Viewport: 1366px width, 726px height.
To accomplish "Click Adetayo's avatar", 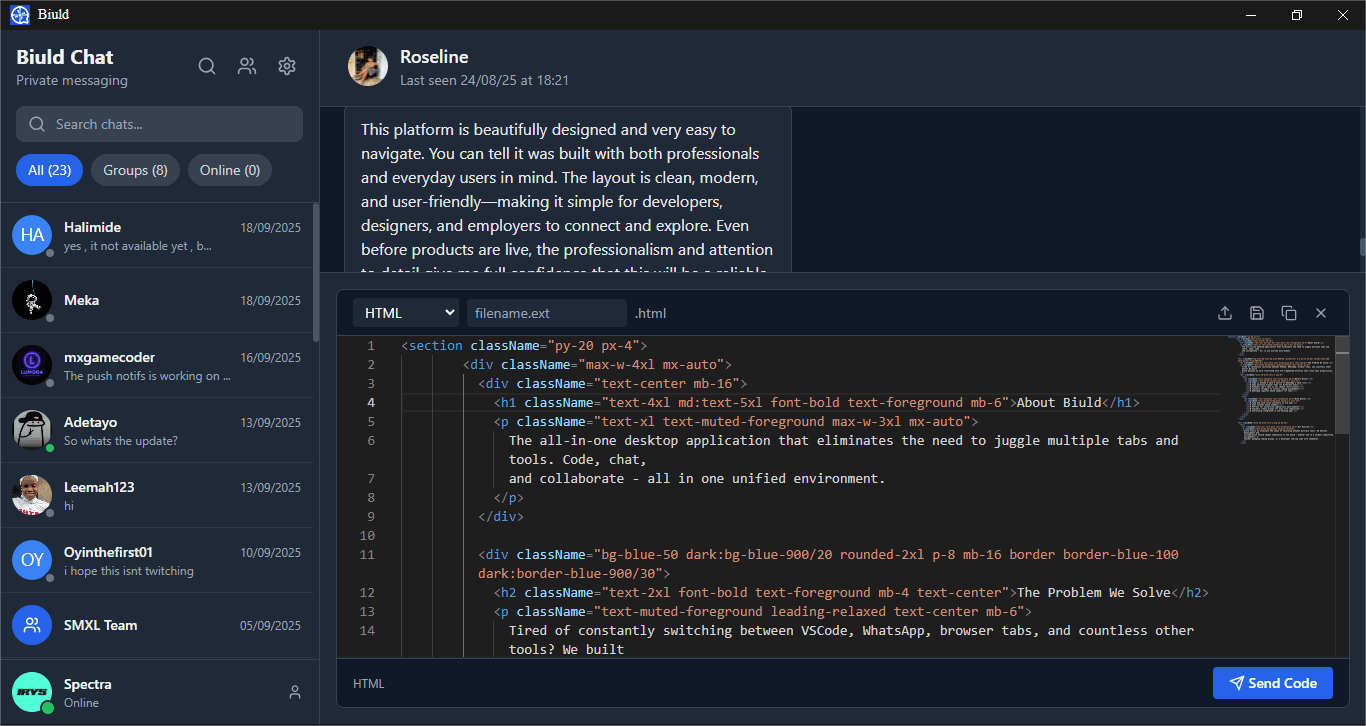I will 32,430.
